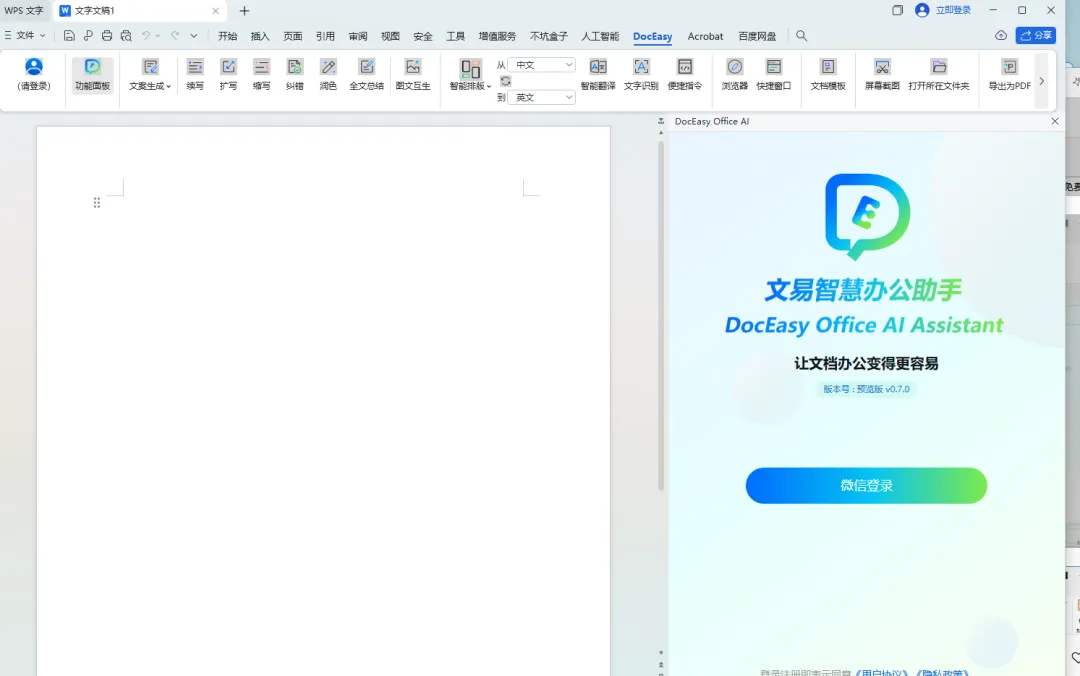Open the 百度网盘 tab
The width and height of the screenshot is (1080, 676).
(x=757, y=36)
